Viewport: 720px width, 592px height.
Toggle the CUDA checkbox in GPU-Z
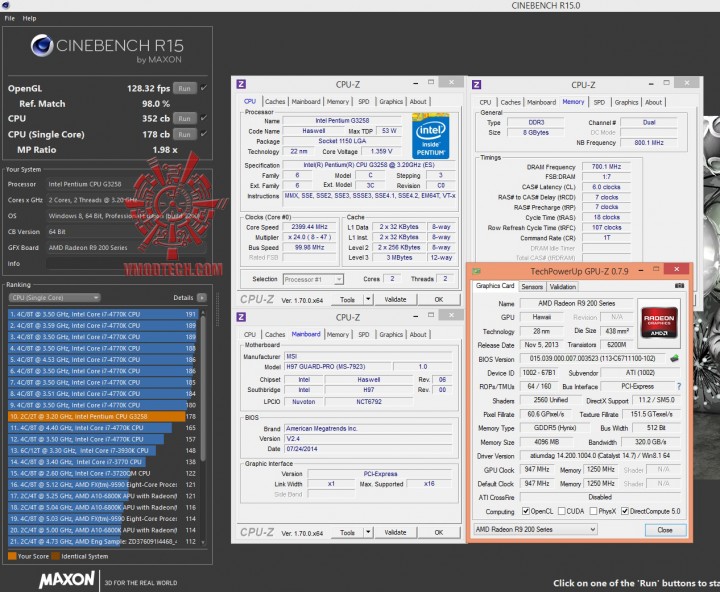pyautogui.click(x=561, y=511)
